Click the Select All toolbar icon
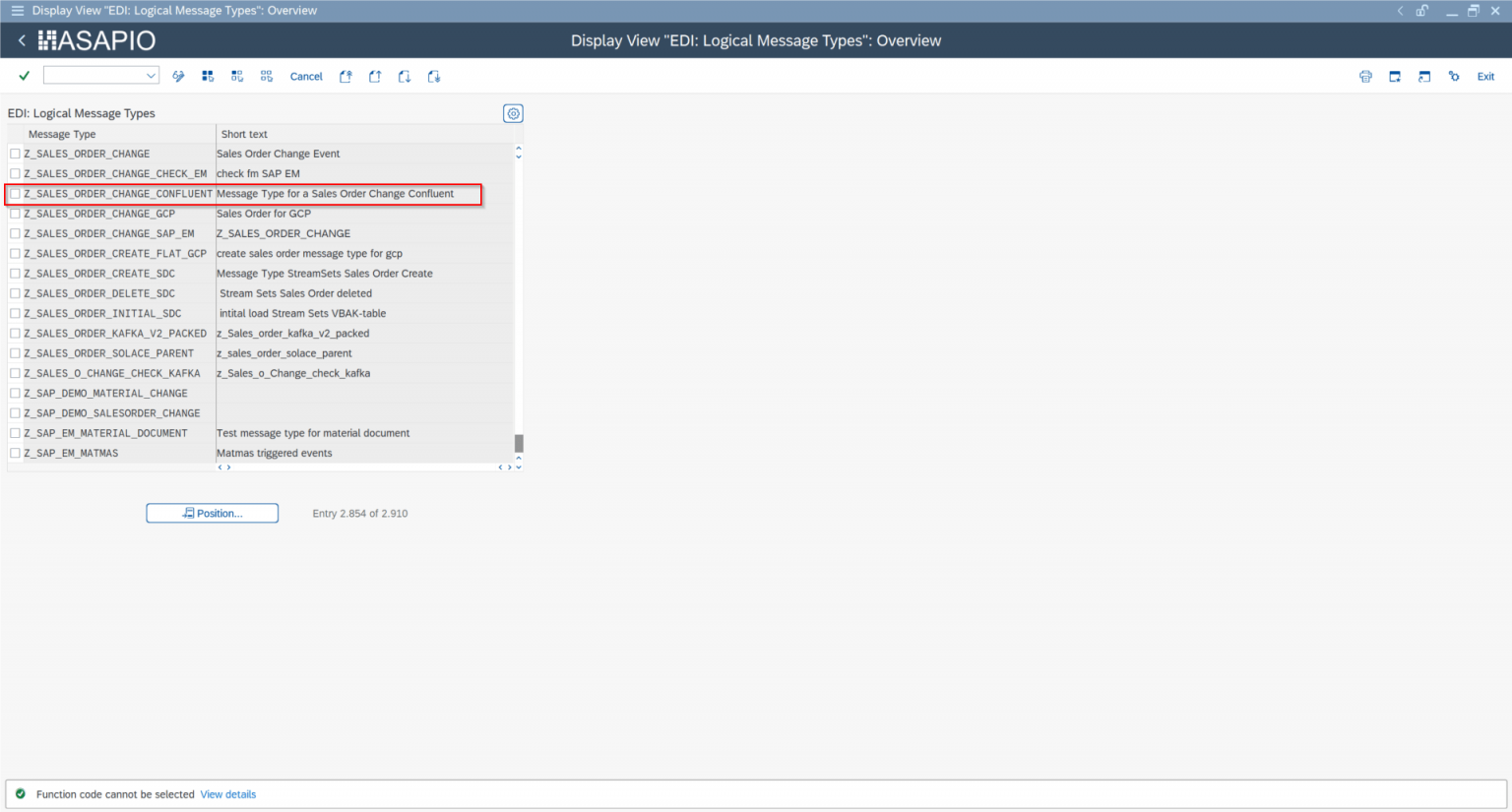This screenshot has height=812, width=1512. 208,76
